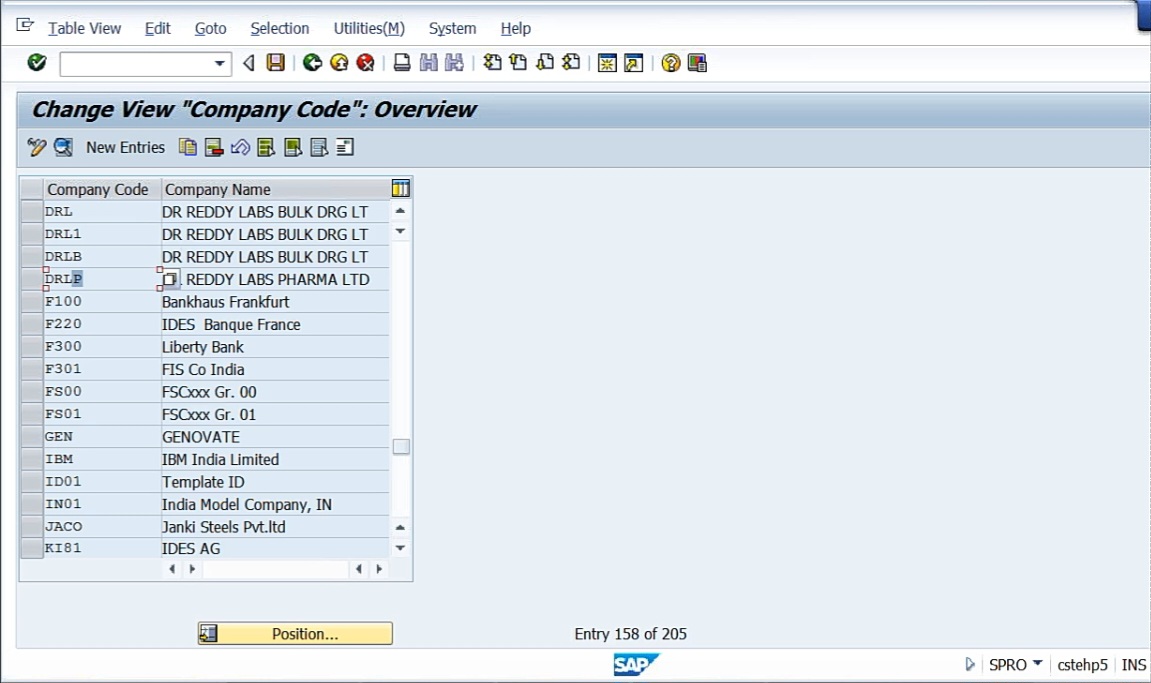
Task: Select the row marker for DRL
Action: [32, 212]
